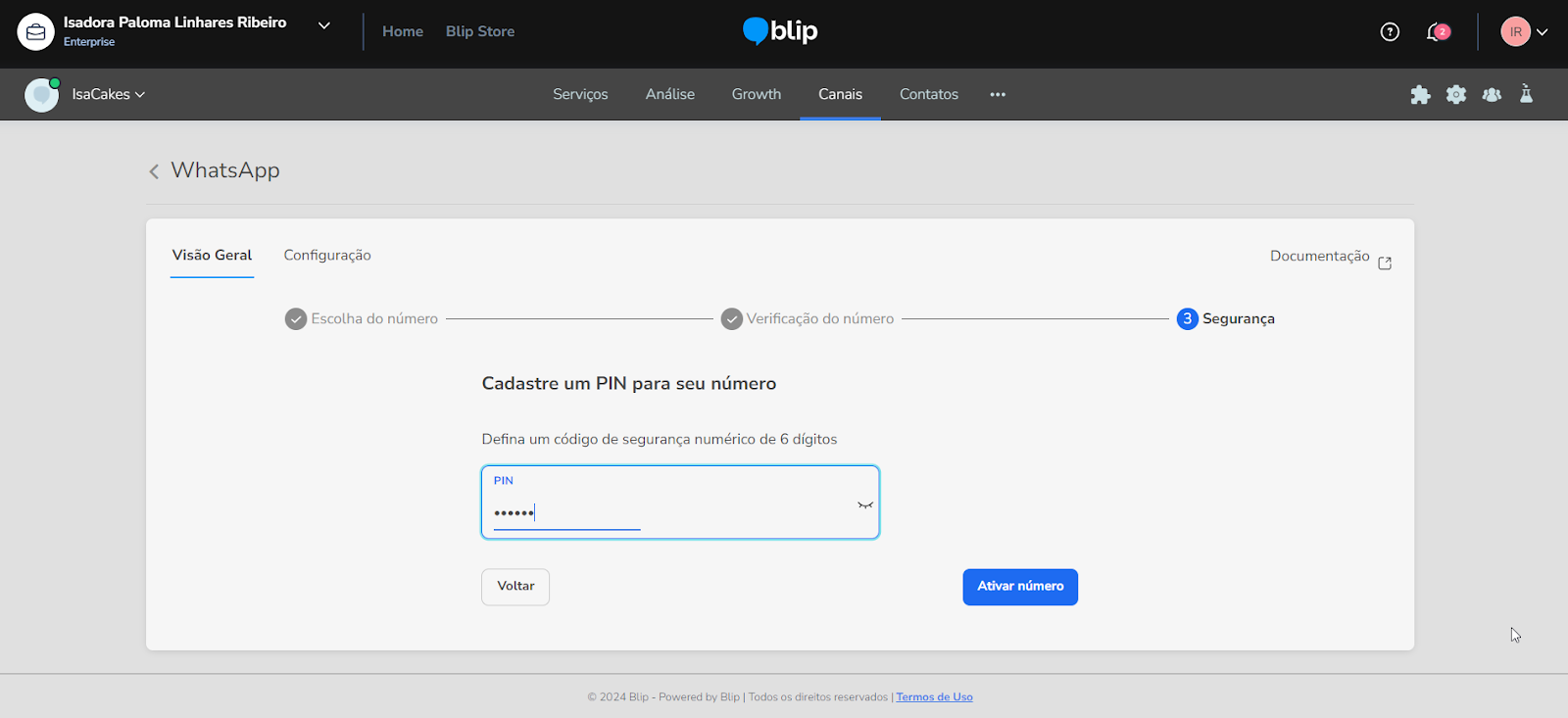Toggle PIN visibility eye icon
1568x718 pixels.
tap(865, 505)
